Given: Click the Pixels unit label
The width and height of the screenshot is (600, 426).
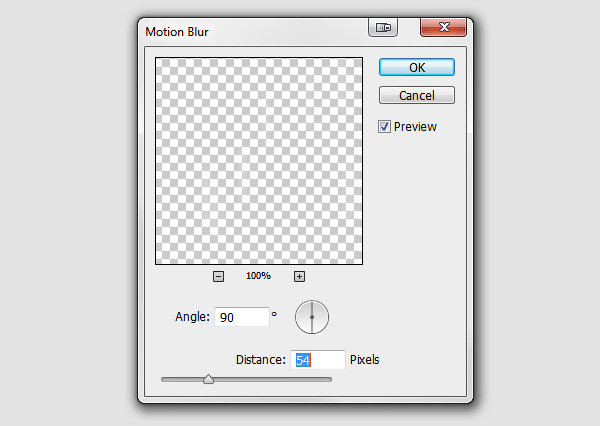Looking at the screenshot, I should (365, 359).
